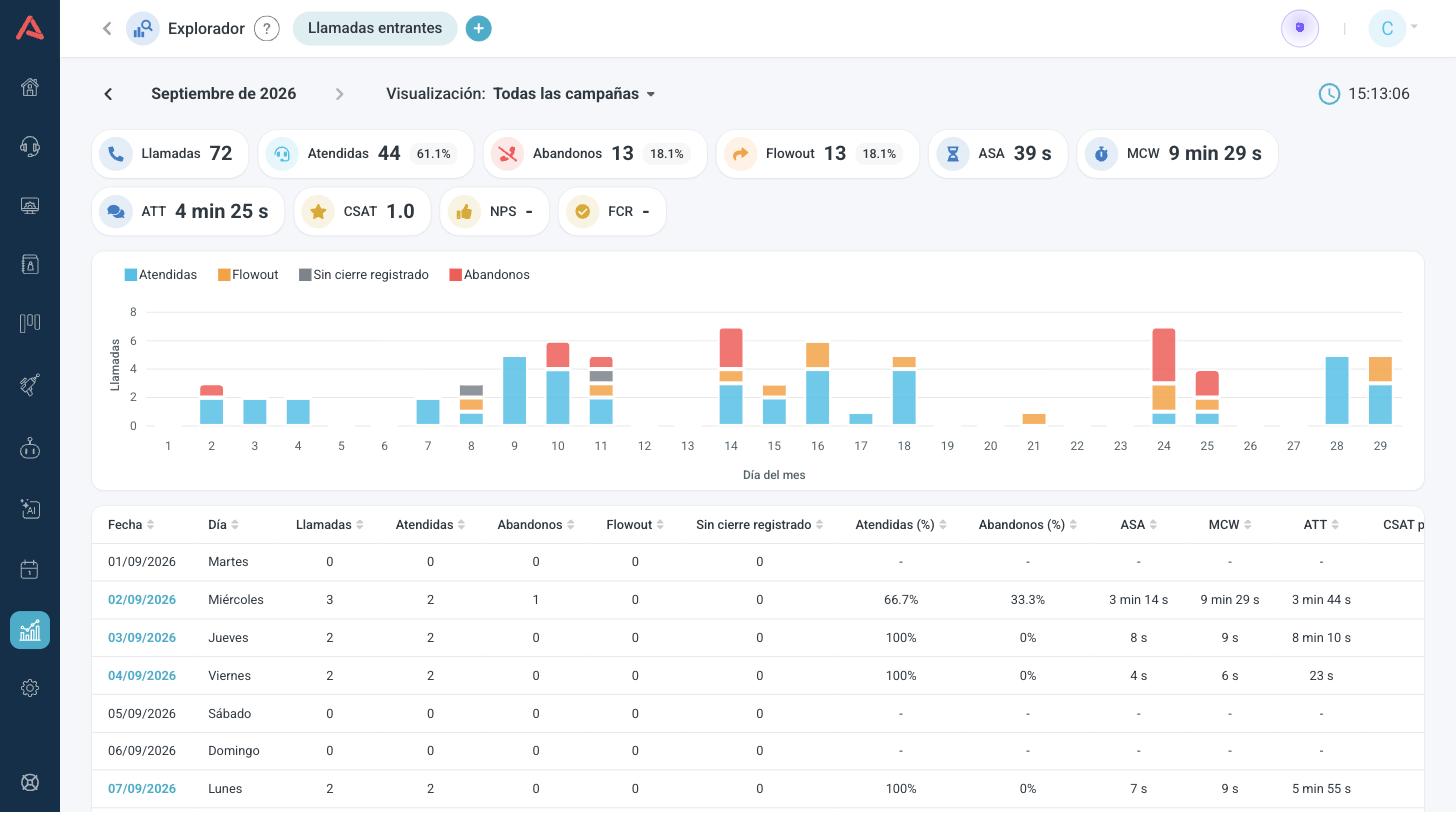Click the red Abandonos bar on day 24
This screenshot has width=1456, height=819.
[x=1164, y=357]
